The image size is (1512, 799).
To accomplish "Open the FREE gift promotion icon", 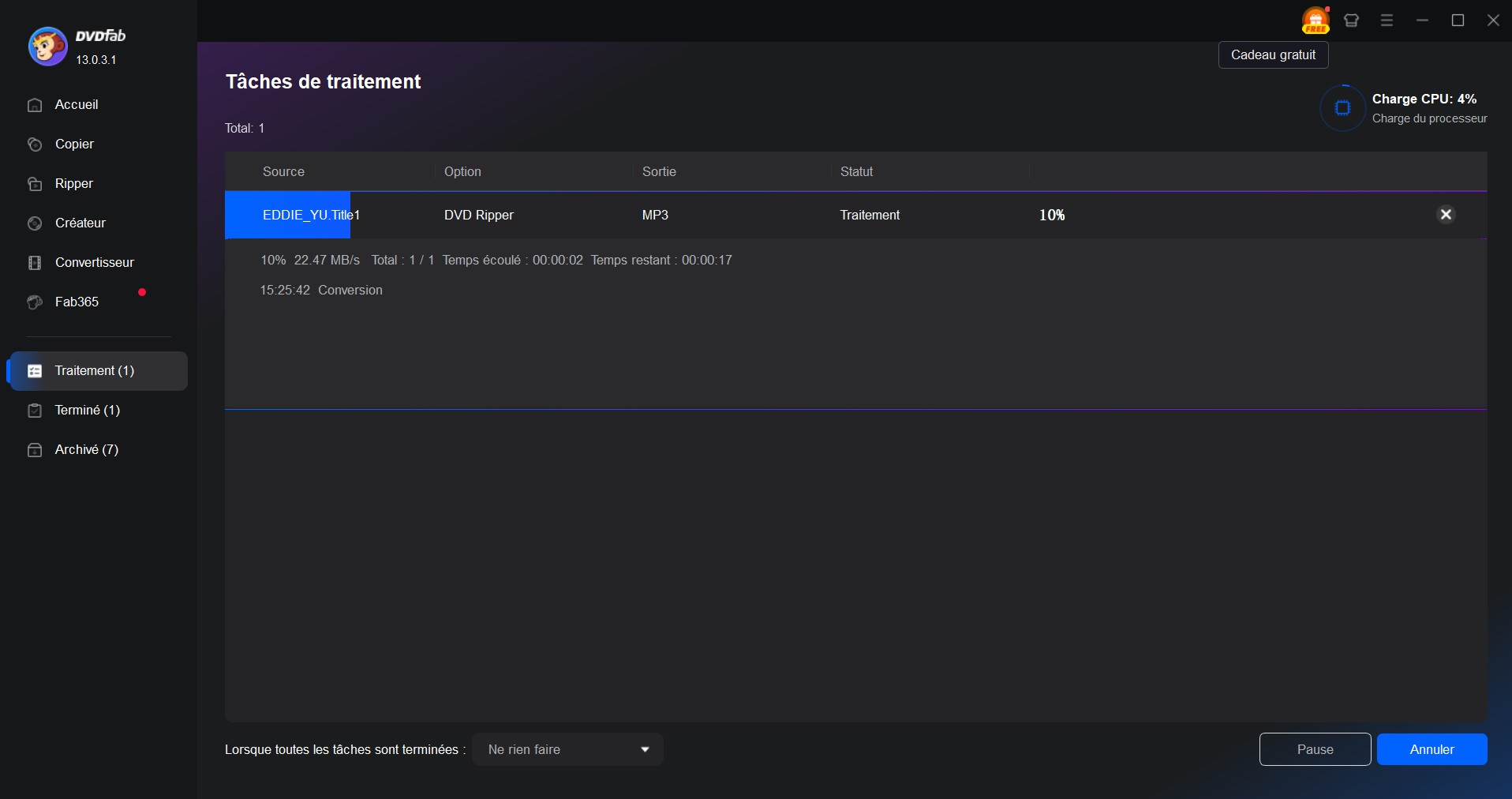I will tap(1315, 21).
